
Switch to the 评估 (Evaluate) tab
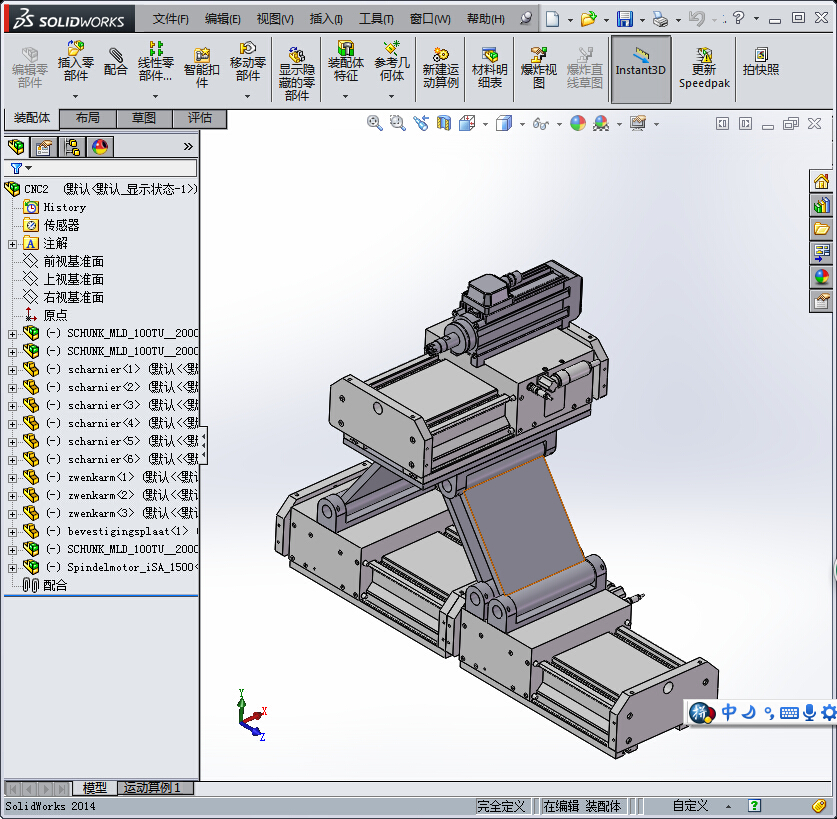click(x=199, y=118)
